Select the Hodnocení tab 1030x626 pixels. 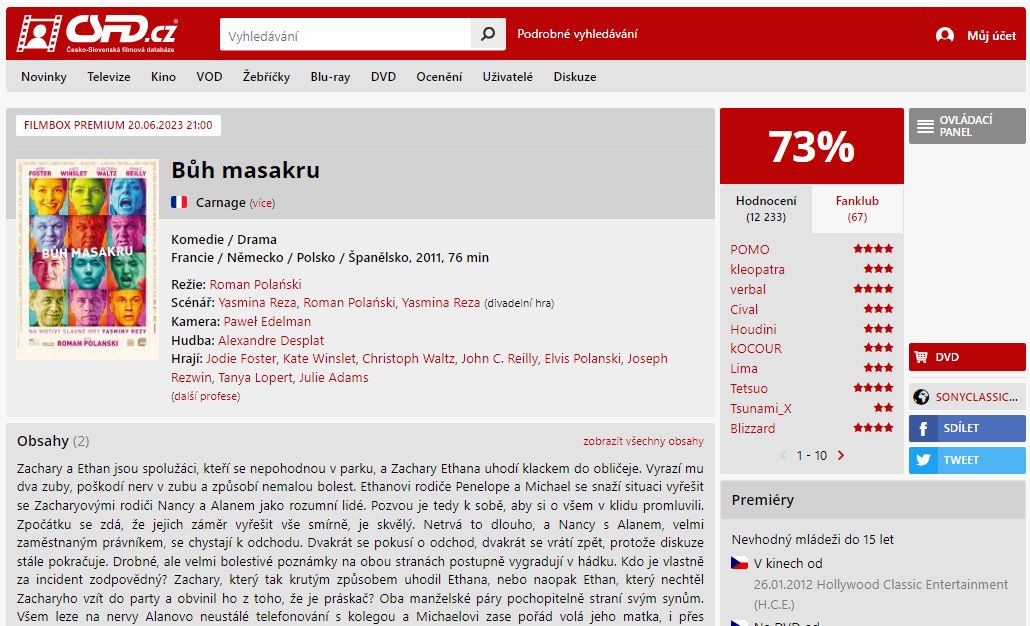[766, 208]
